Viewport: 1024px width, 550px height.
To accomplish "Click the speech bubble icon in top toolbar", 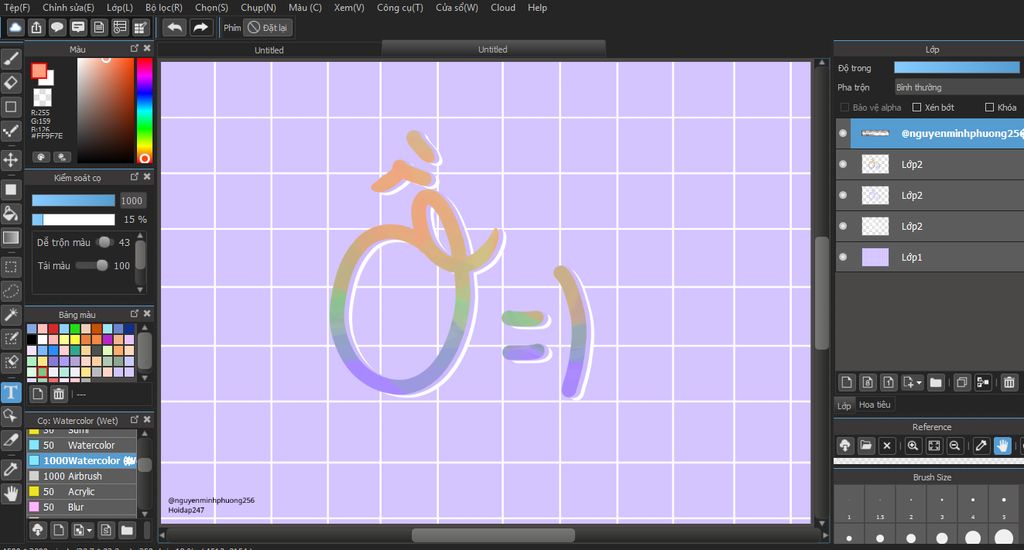I will [57, 27].
